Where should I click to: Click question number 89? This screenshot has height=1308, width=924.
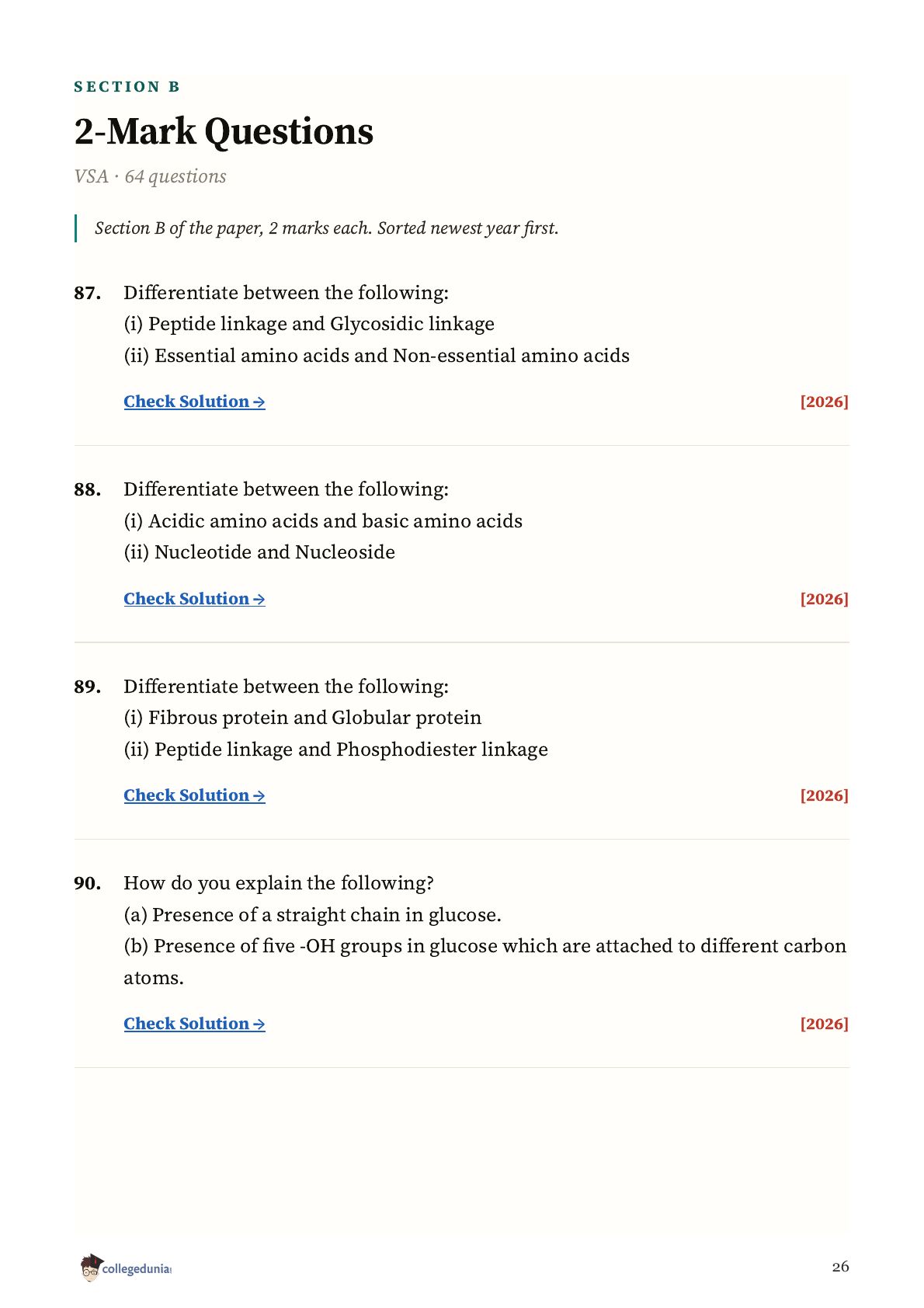coord(88,687)
